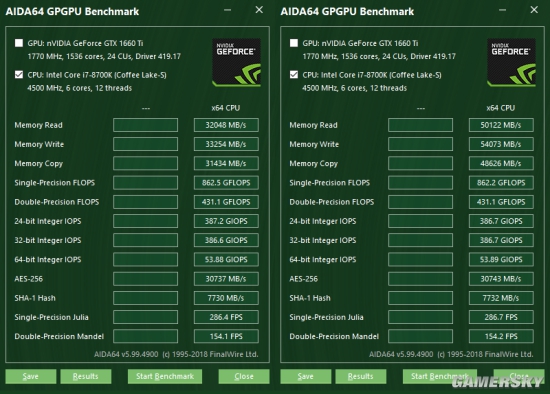The width and height of the screenshot is (550, 394).
Task: Start Benchmark in the left window
Action: [165, 376]
